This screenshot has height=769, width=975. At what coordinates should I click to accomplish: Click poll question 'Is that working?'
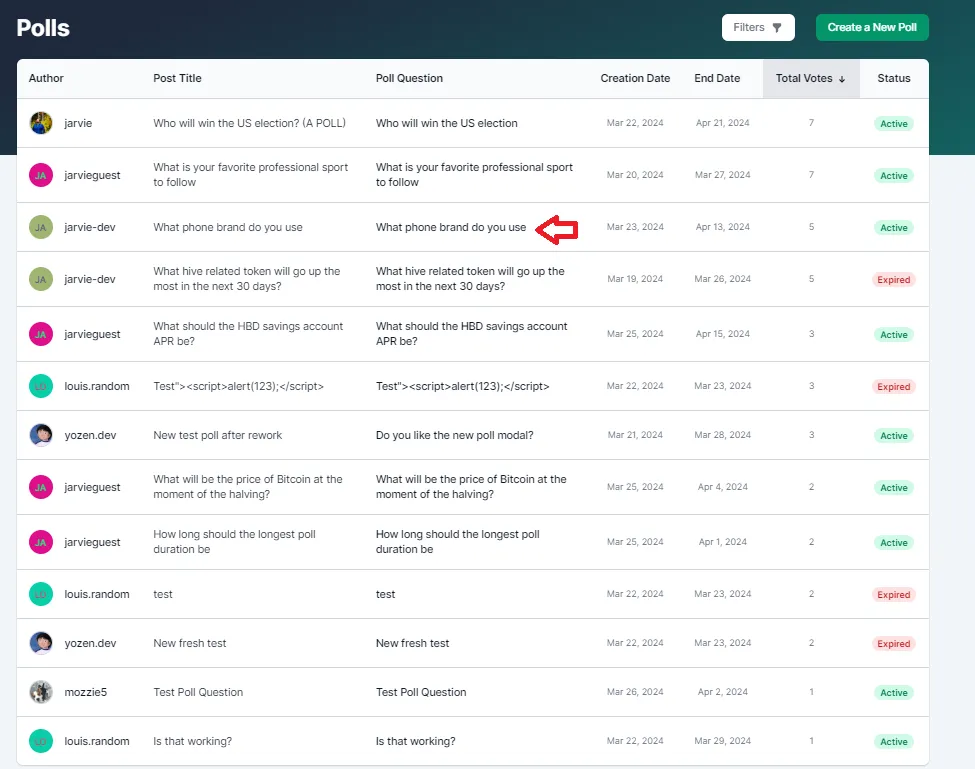[x=415, y=741]
